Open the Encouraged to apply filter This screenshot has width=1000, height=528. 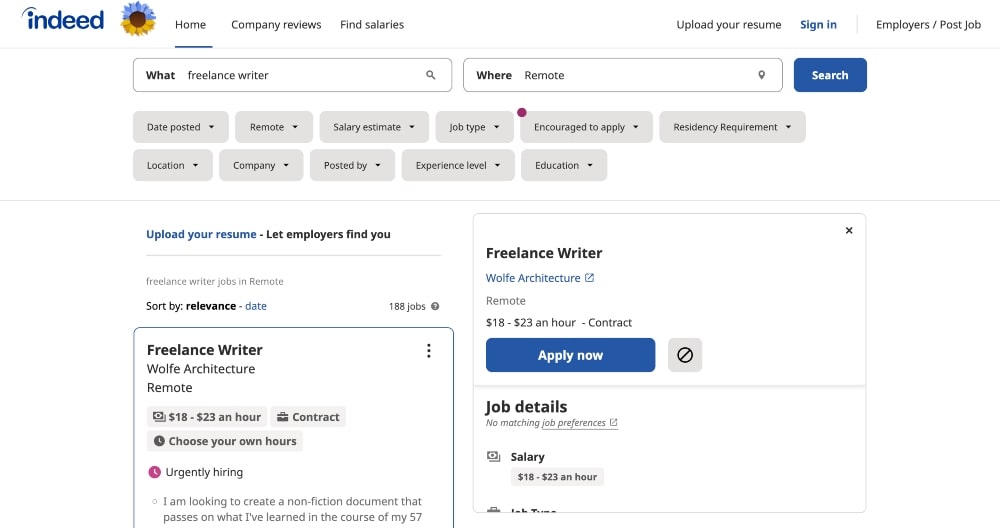click(586, 127)
